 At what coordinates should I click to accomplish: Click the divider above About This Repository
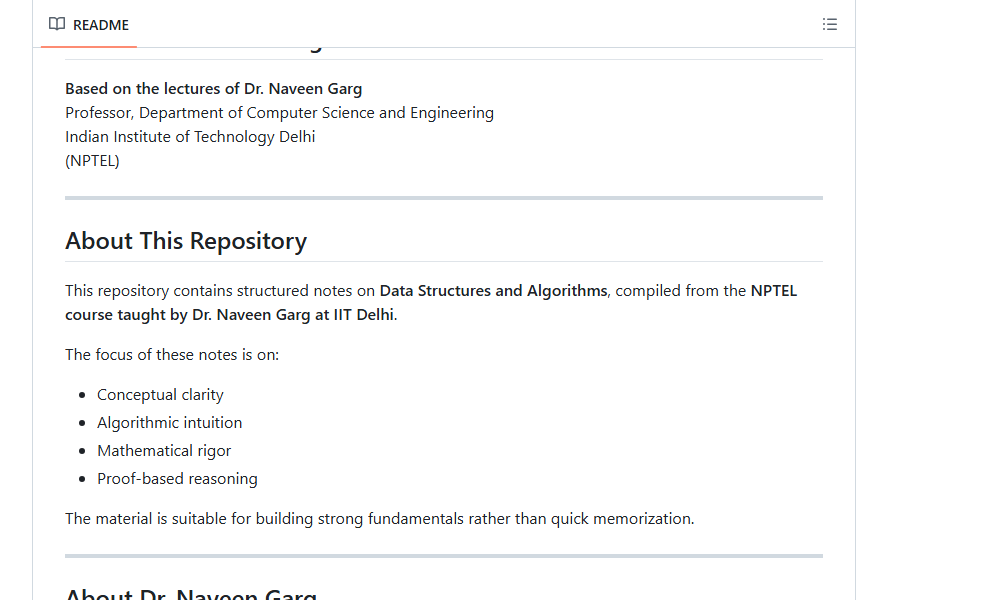(444, 198)
